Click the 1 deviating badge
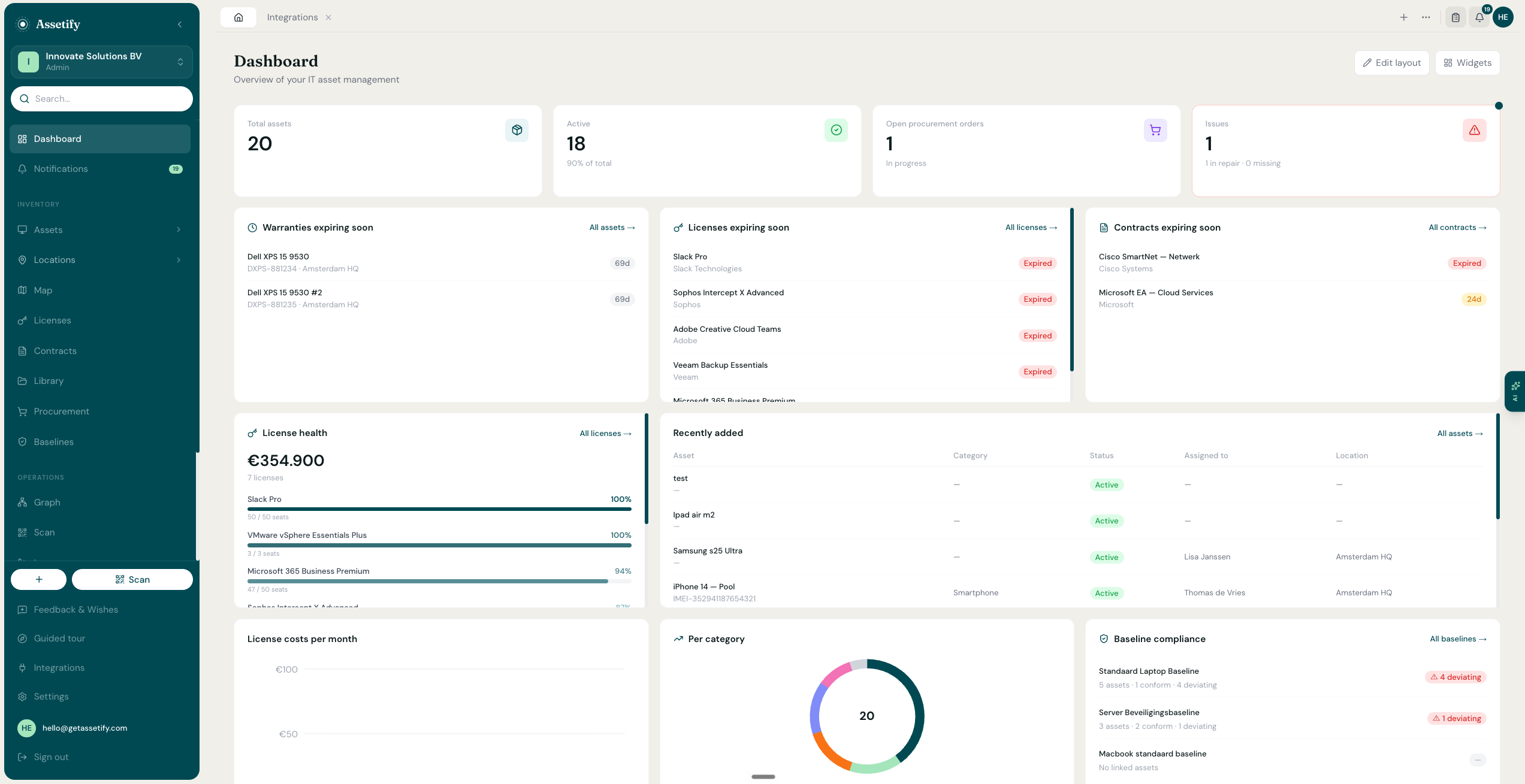The image size is (1525, 784). click(x=1457, y=719)
